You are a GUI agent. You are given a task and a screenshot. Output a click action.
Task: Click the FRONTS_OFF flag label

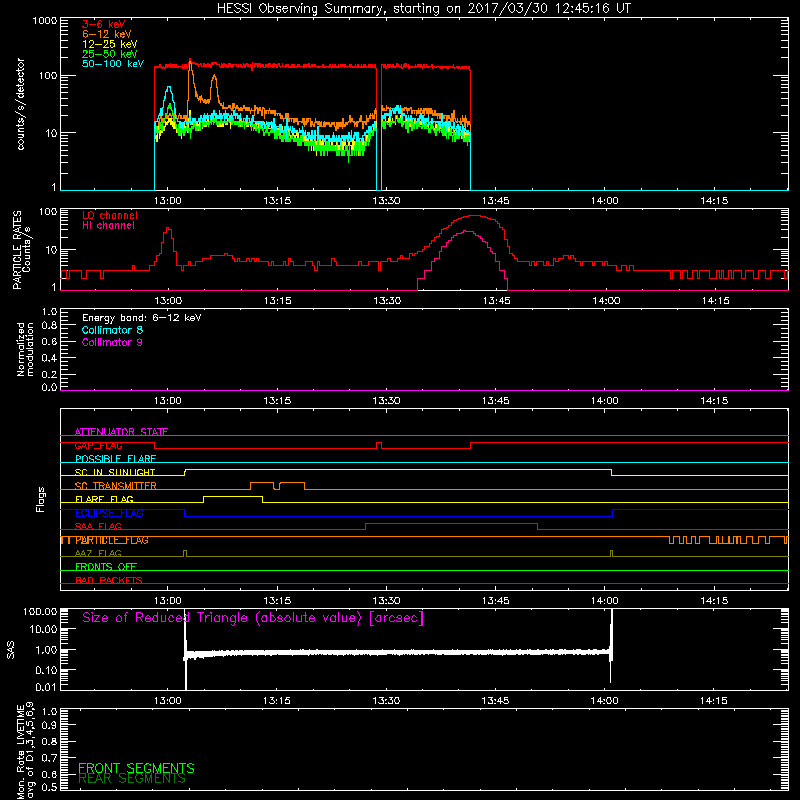106,567
